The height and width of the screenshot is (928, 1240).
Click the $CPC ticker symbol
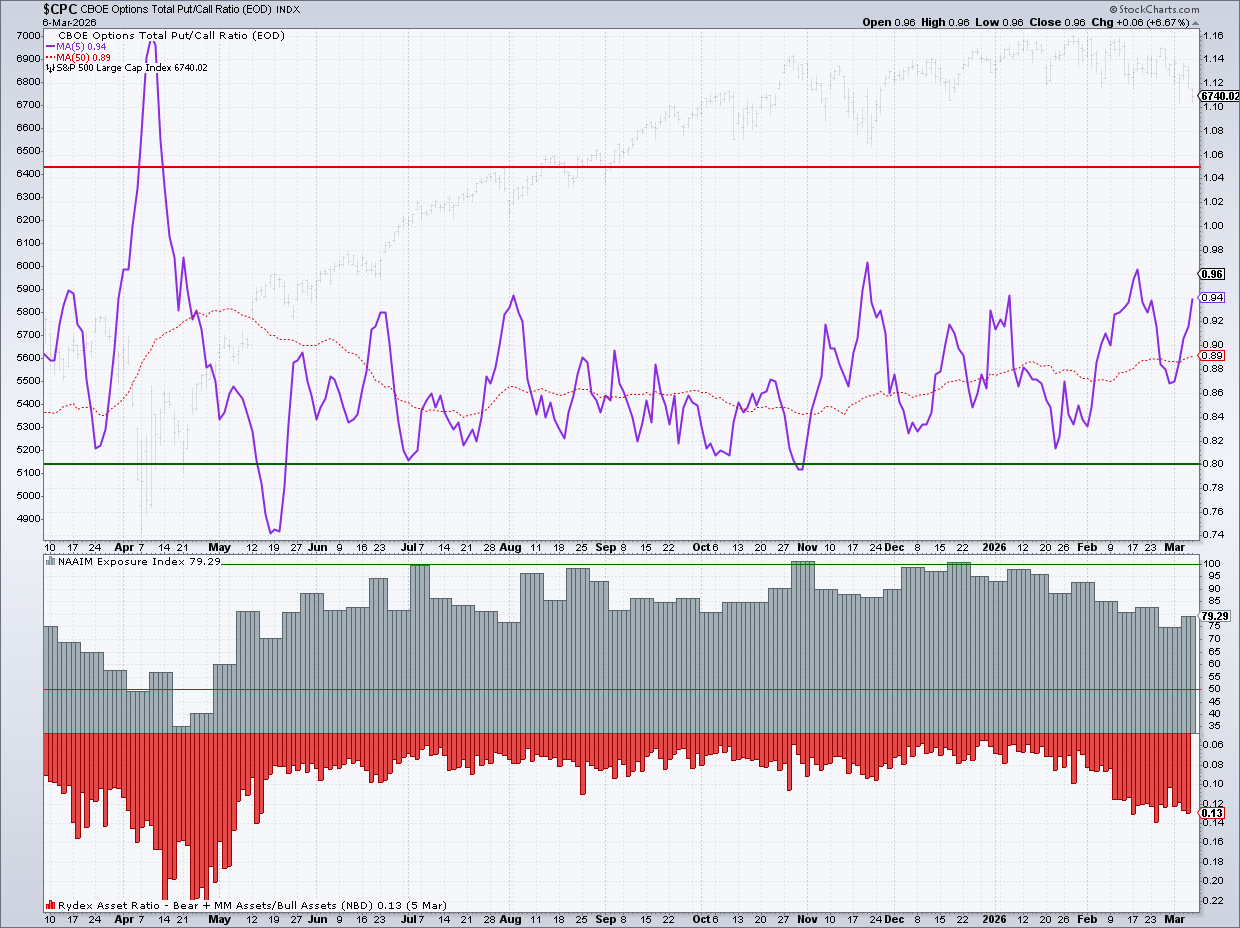61,9
